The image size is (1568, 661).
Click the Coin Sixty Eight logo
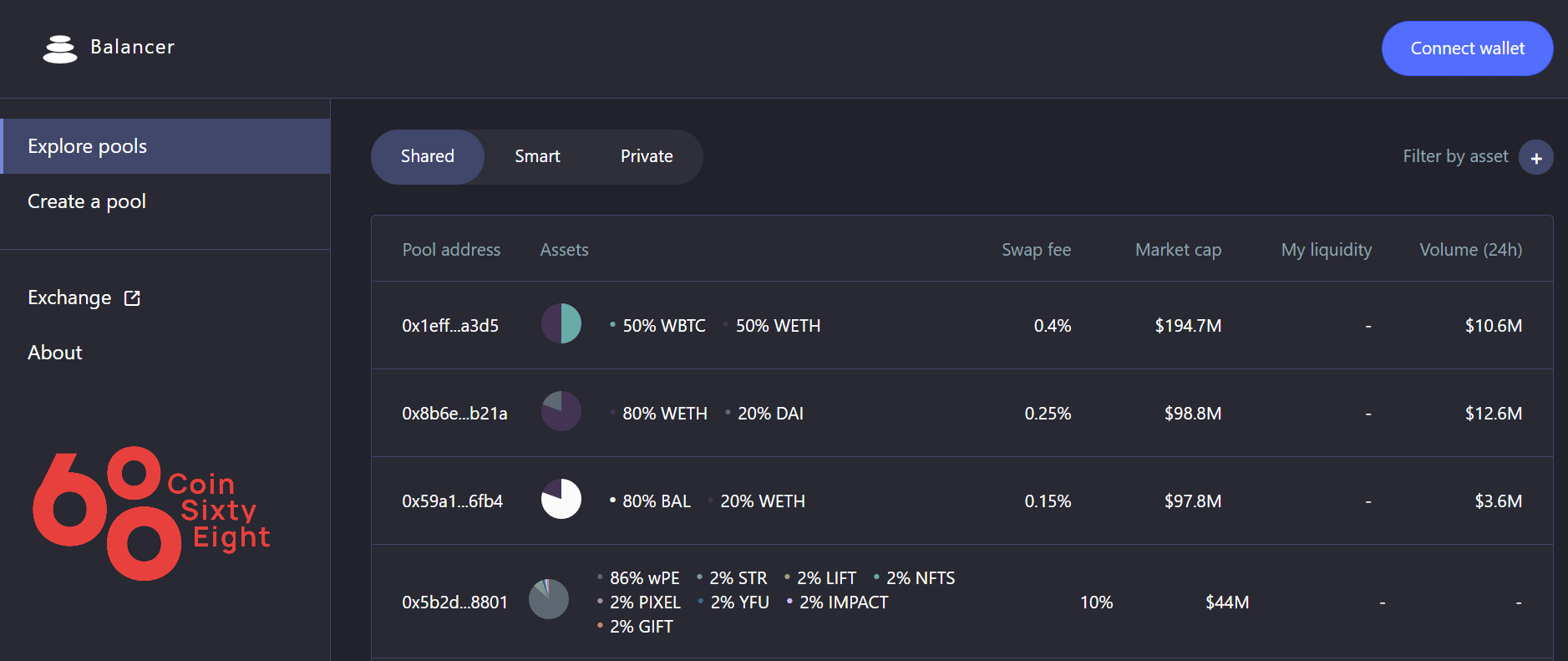click(x=151, y=512)
